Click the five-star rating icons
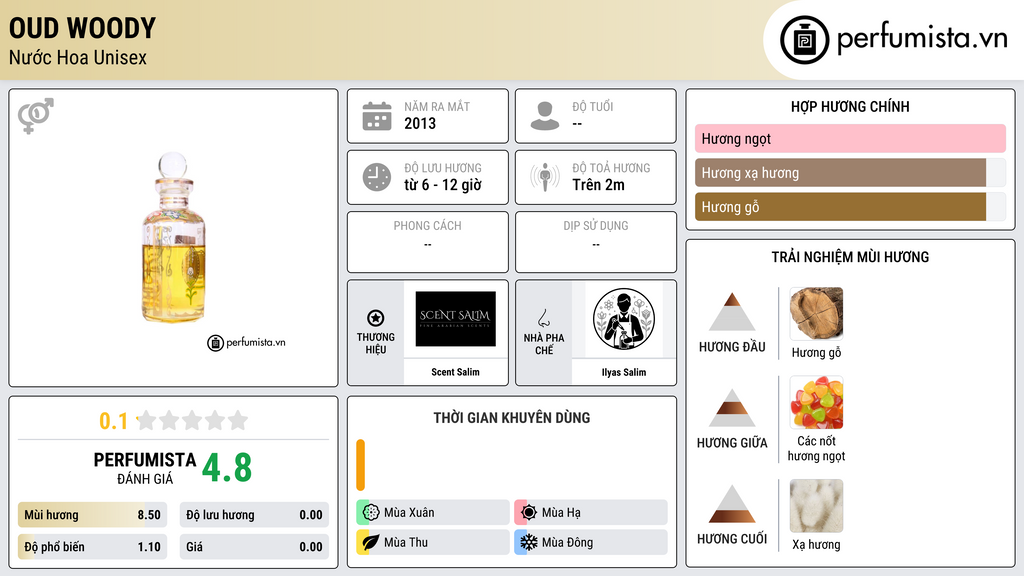Screen dimensions: 1024x576 [x=193, y=420]
